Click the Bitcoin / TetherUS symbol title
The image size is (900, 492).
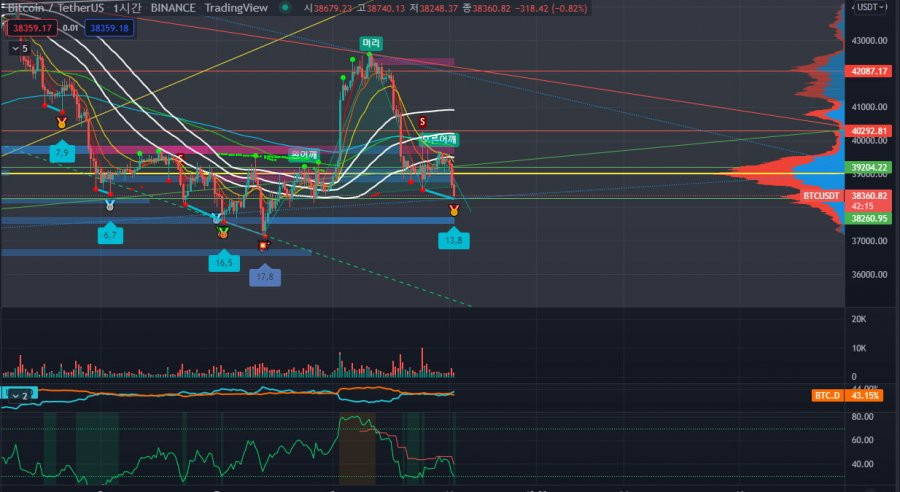click(x=56, y=8)
